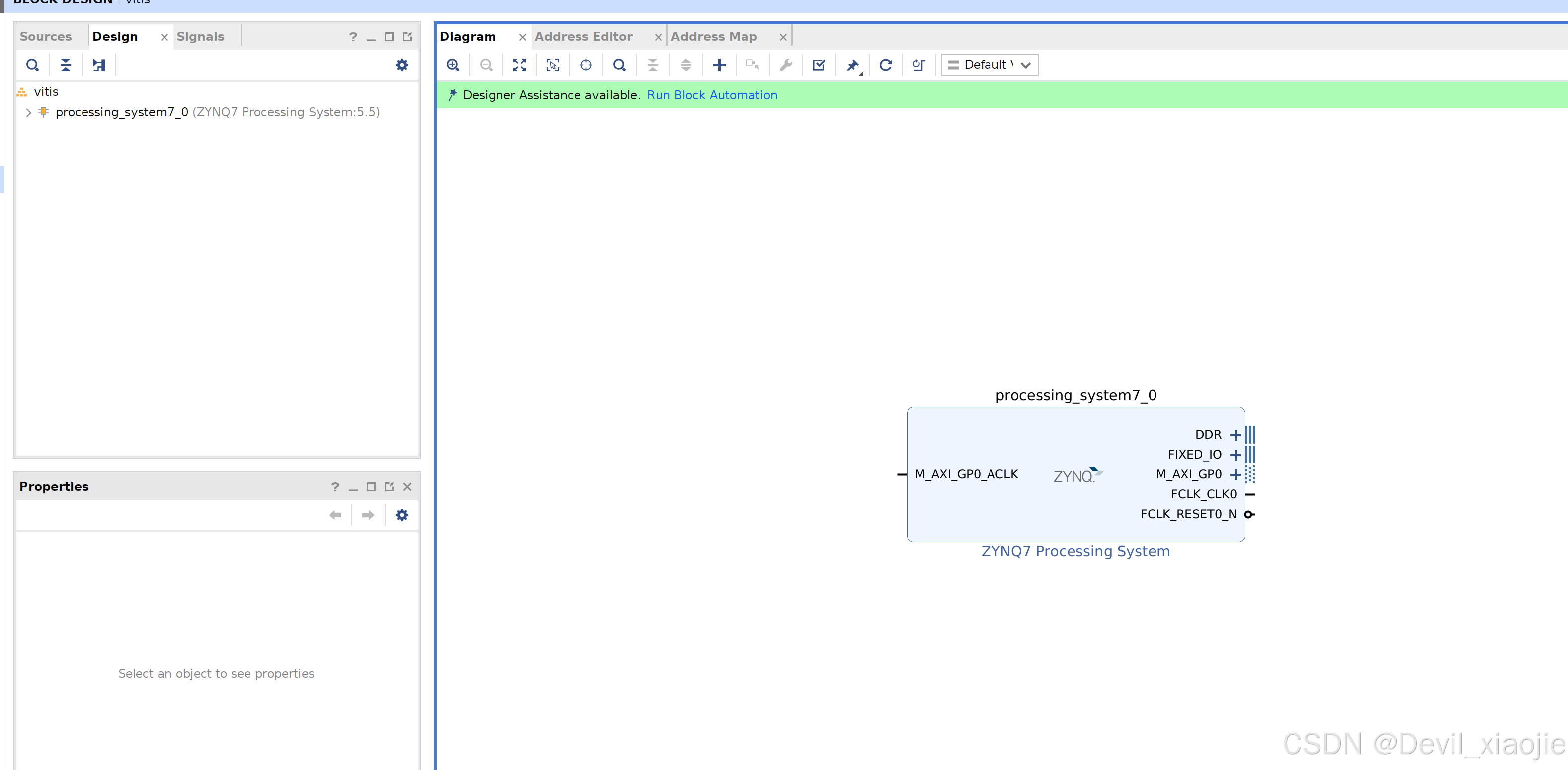Image resolution: width=1568 pixels, height=770 pixels.
Task: Click the Zoom In icon in Diagram toolbar
Action: (453, 65)
